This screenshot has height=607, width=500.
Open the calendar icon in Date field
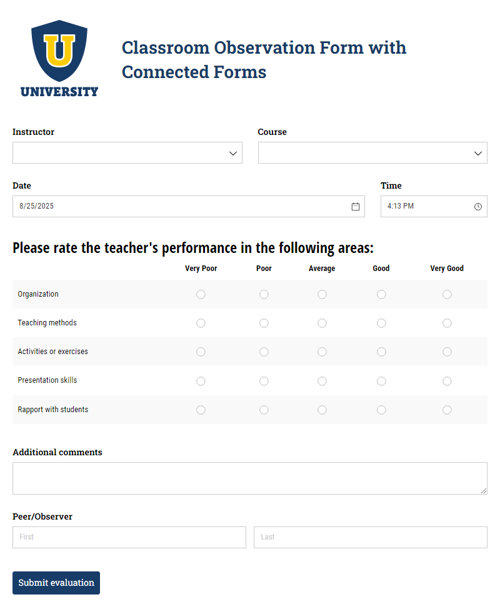(x=355, y=207)
